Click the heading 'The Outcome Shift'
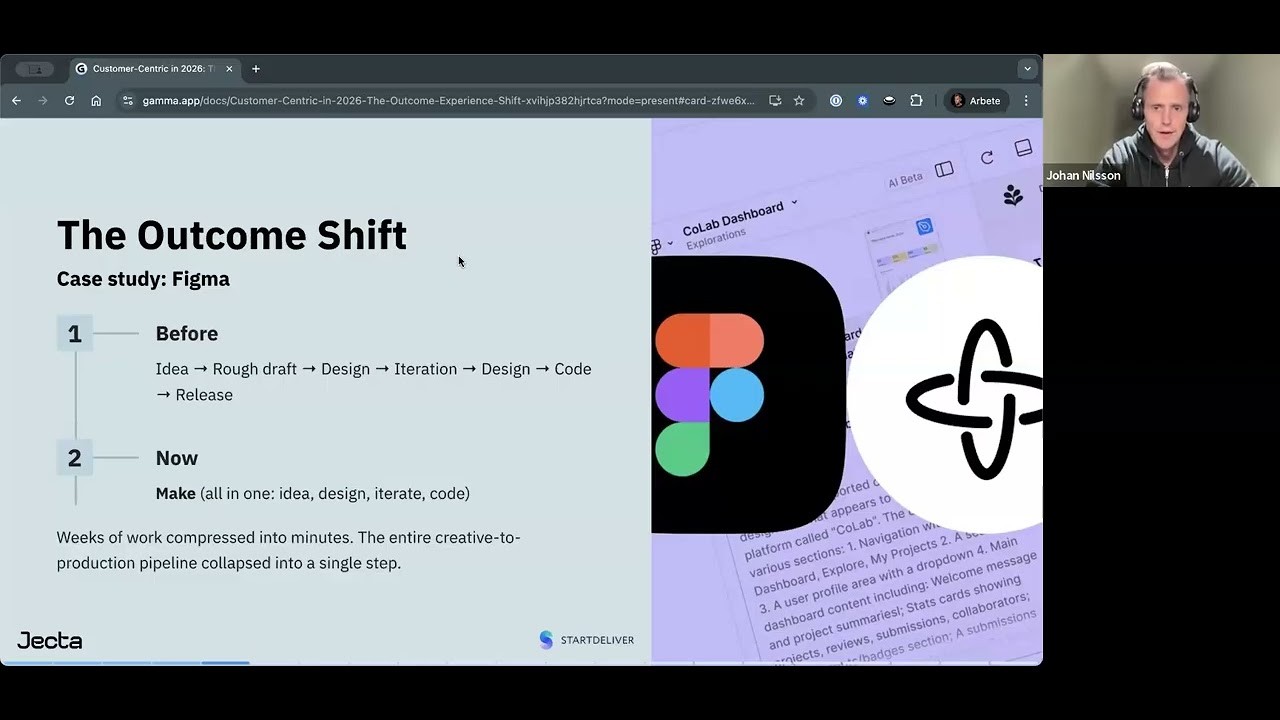 click(232, 235)
